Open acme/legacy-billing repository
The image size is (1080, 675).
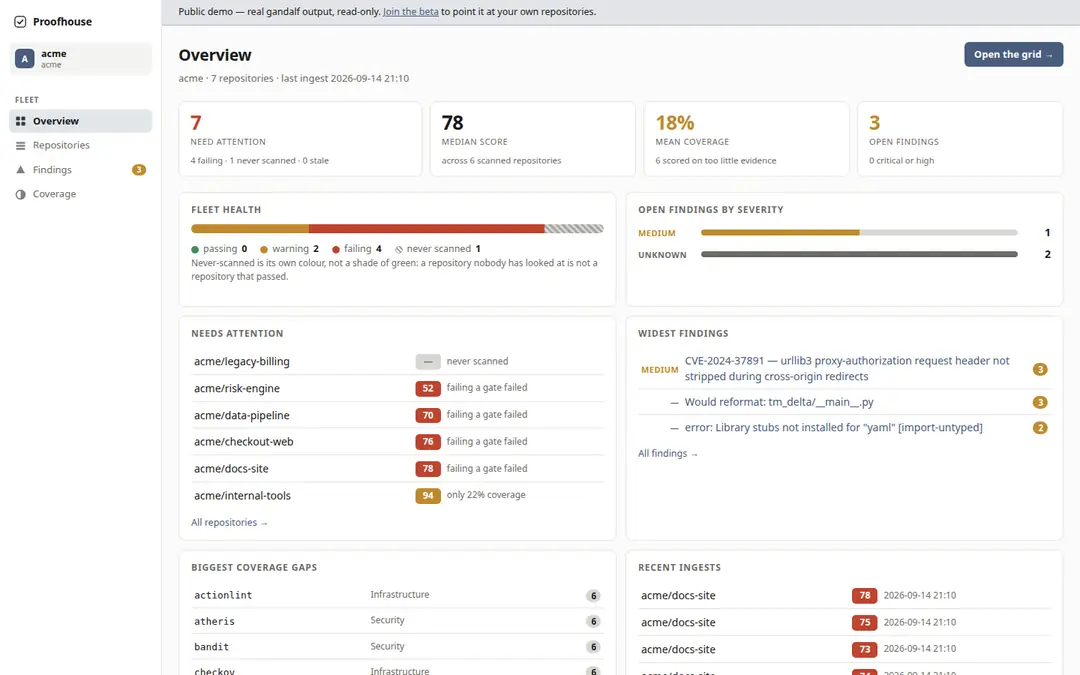[242, 361]
